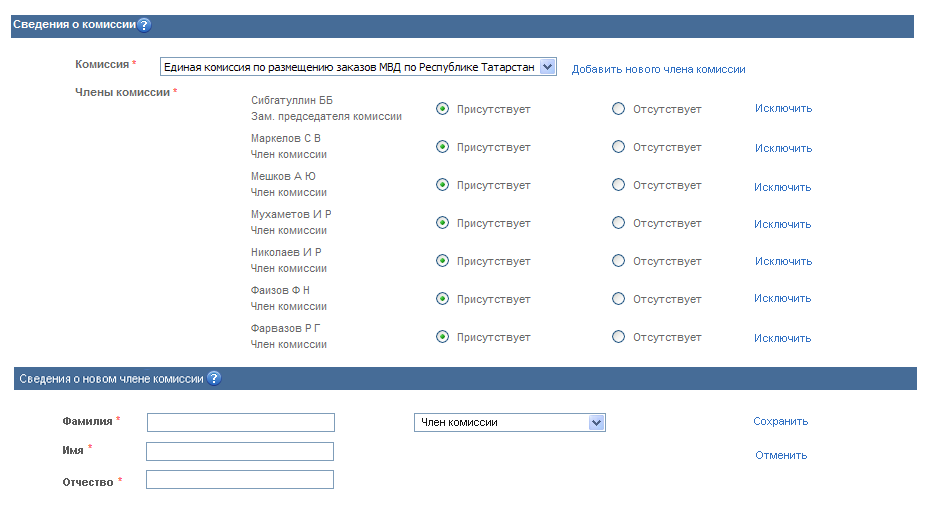Click Добавить нового члена комиссии link
The height and width of the screenshot is (520, 928).
(x=658, y=69)
